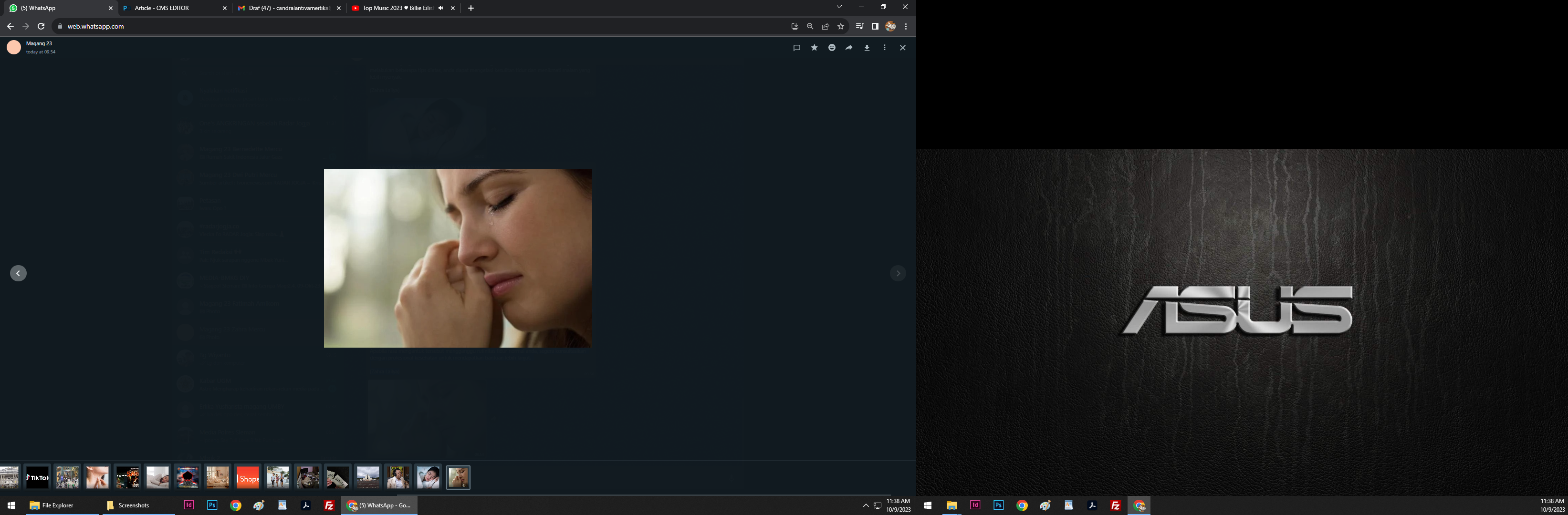
Task: Select the TikTok thumbnail
Action: point(37,477)
